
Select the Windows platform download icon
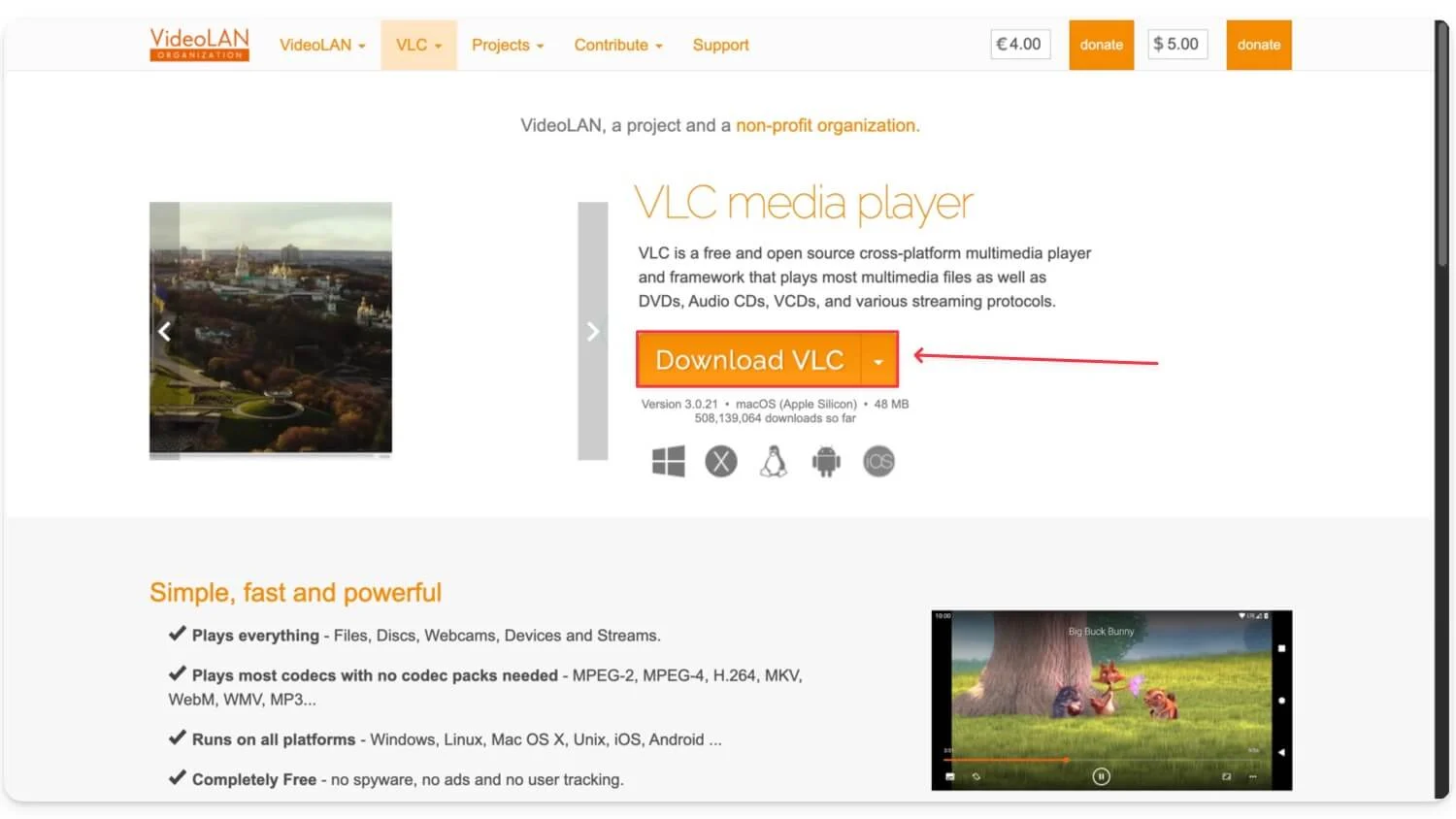[x=667, y=461]
